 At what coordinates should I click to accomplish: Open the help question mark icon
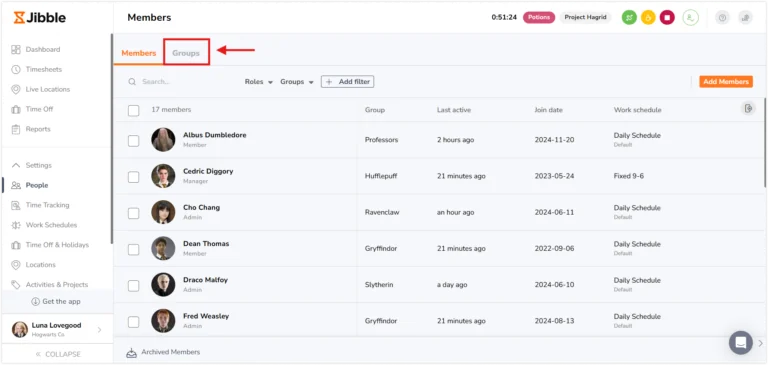pos(722,18)
